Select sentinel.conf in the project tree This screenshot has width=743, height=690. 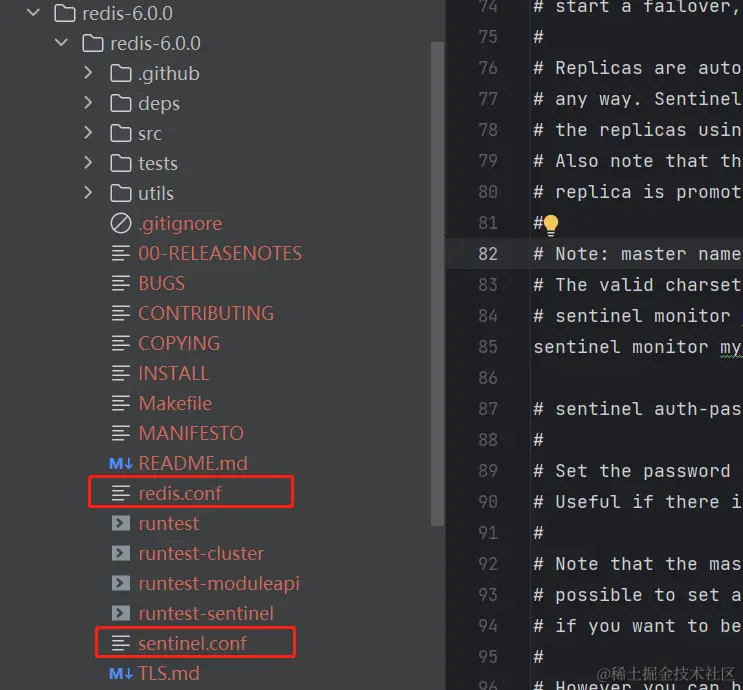192,644
